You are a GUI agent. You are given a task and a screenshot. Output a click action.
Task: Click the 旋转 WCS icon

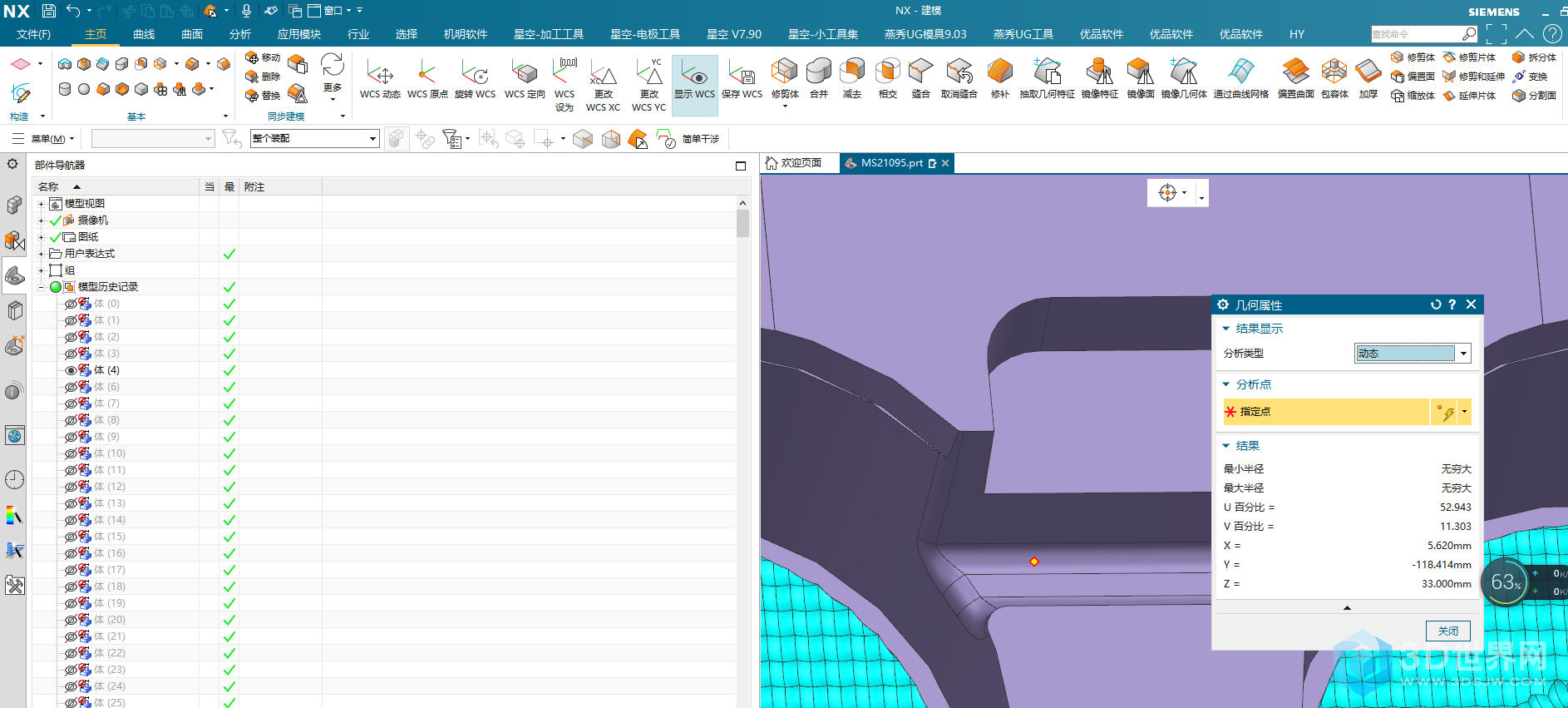[x=475, y=80]
